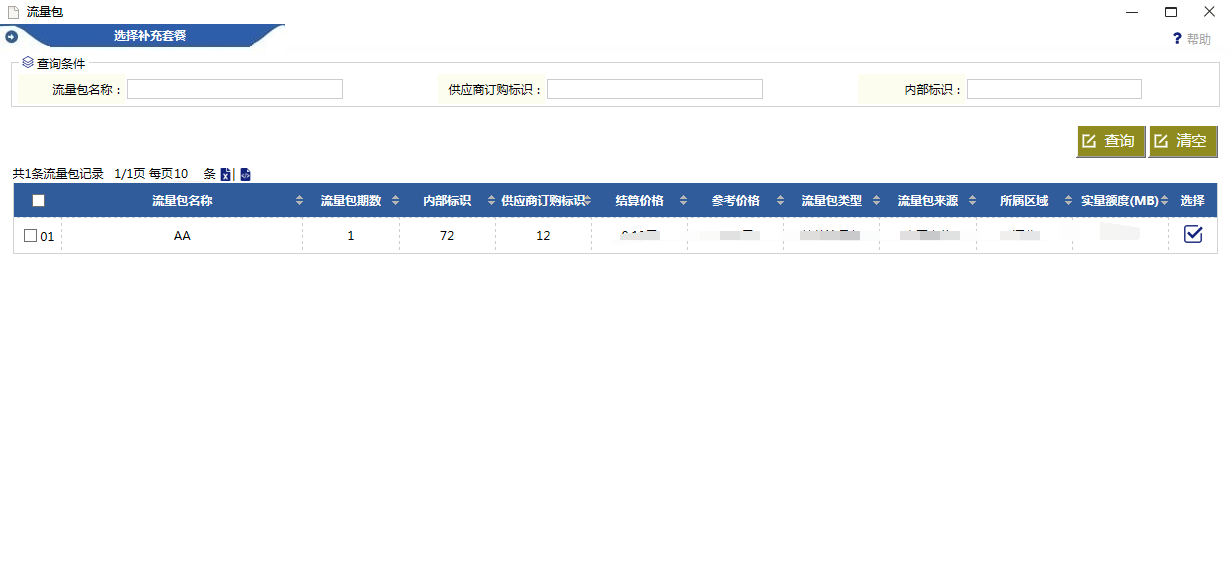Export records with the Excel icon
The height and width of the screenshot is (588, 1230).
(x=225, y=174)
